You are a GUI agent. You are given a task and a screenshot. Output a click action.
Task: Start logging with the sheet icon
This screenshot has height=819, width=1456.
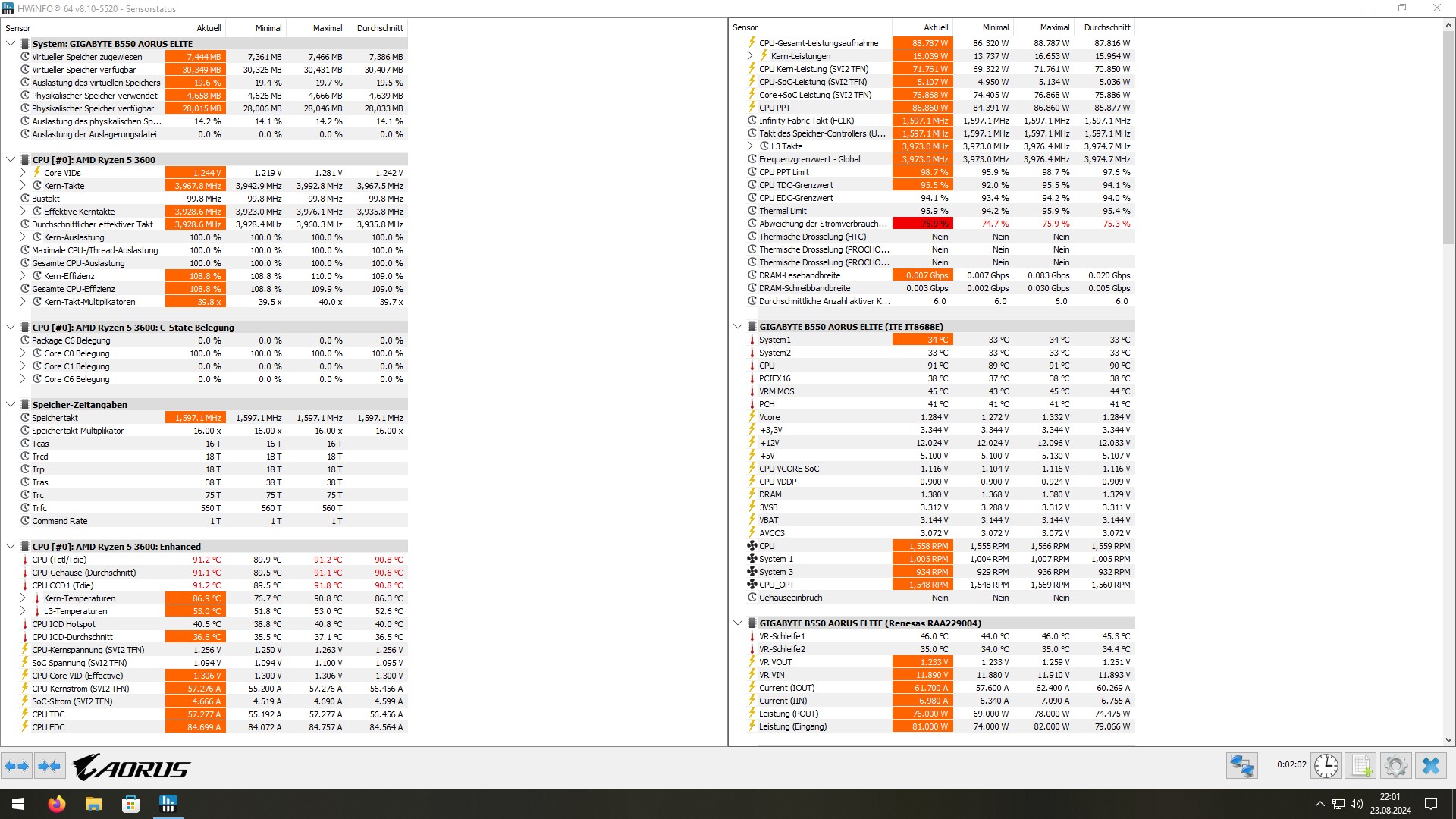click(x=1361, y=766)
